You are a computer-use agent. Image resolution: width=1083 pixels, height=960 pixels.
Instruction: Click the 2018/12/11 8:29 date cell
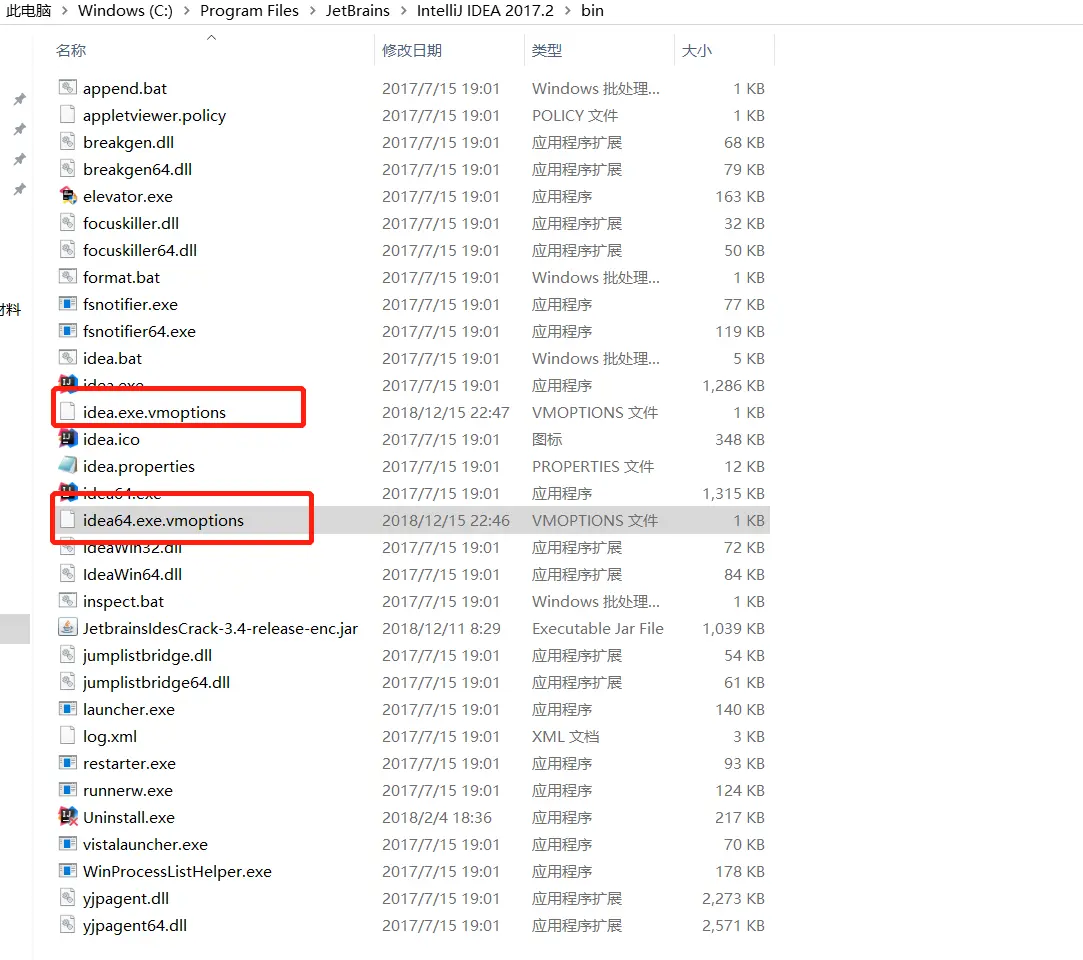coord(441,628)
